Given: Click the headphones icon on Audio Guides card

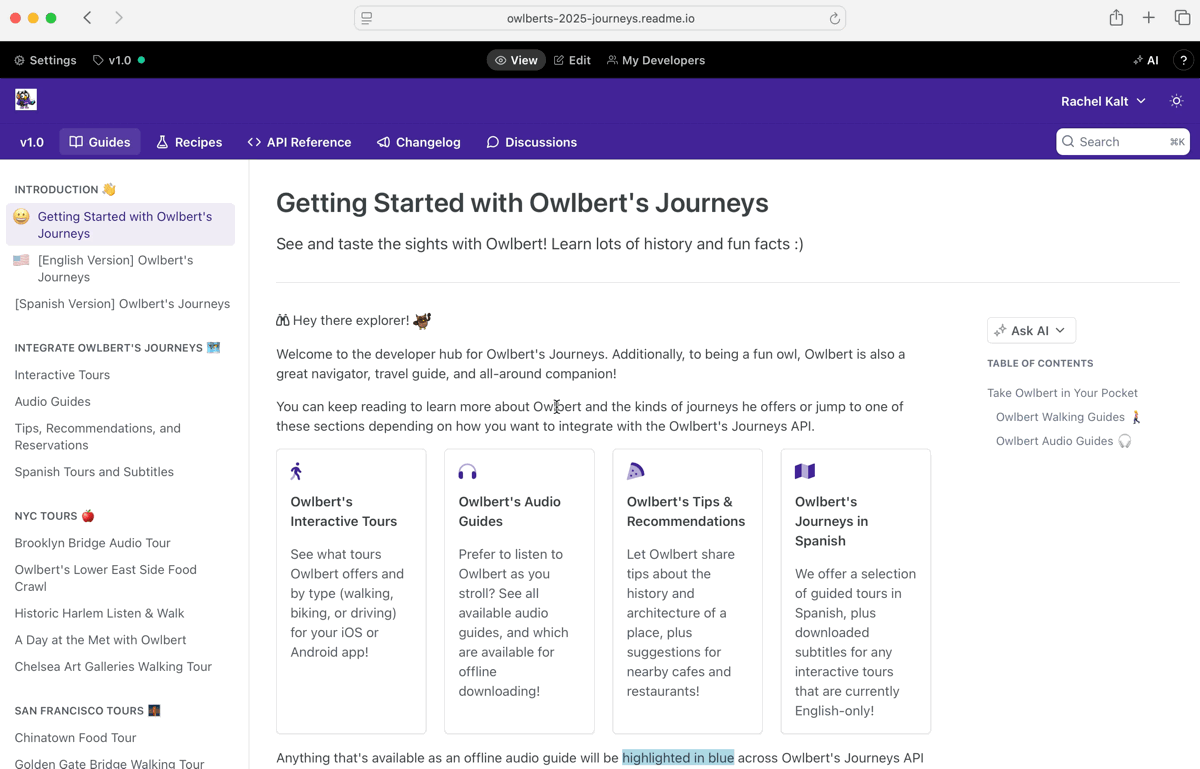Looking at the screenshot, I should (x=467, y=471).
